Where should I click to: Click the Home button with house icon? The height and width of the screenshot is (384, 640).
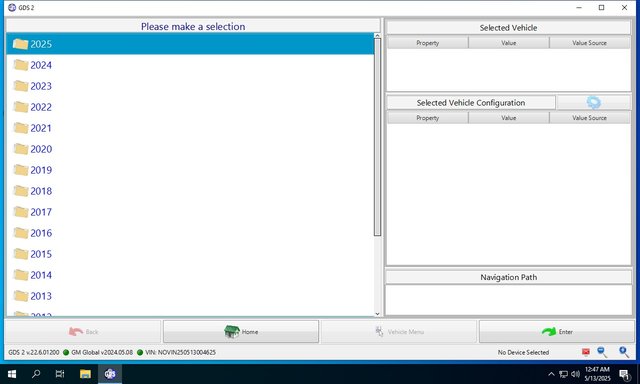[x=241, y=331]
